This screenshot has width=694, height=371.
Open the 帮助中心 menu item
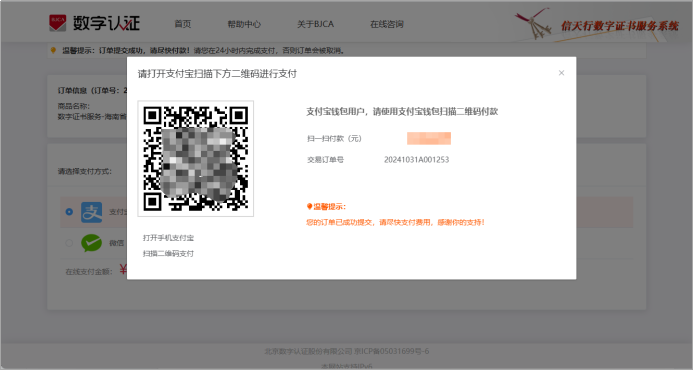click(x=244, y=24)
